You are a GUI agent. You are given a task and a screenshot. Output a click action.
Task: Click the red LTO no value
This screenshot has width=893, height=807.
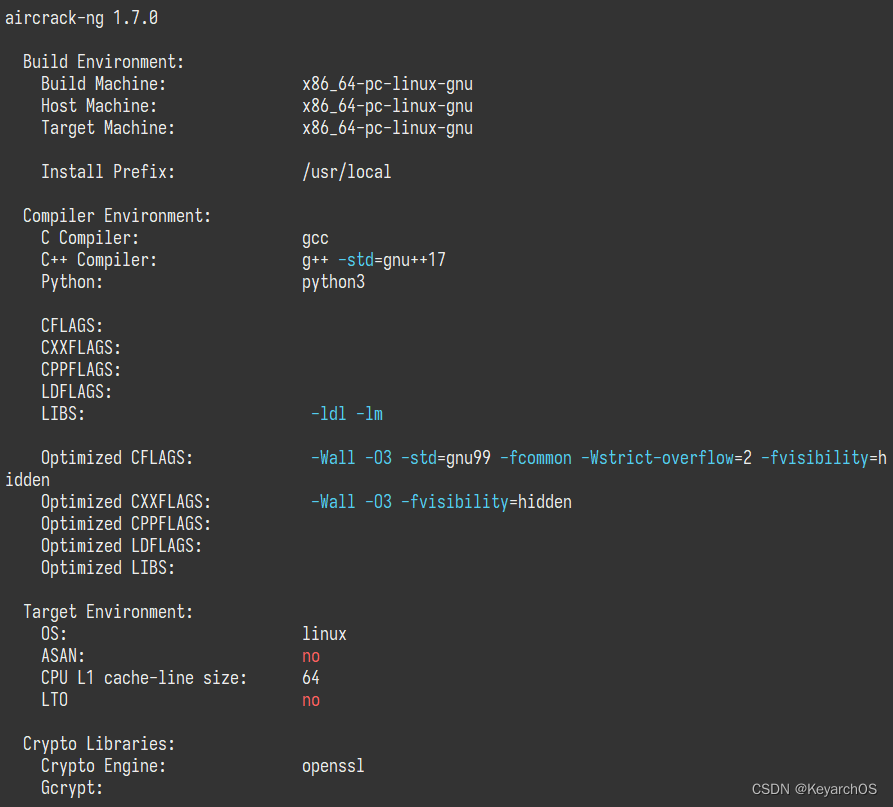click(310, 699)
